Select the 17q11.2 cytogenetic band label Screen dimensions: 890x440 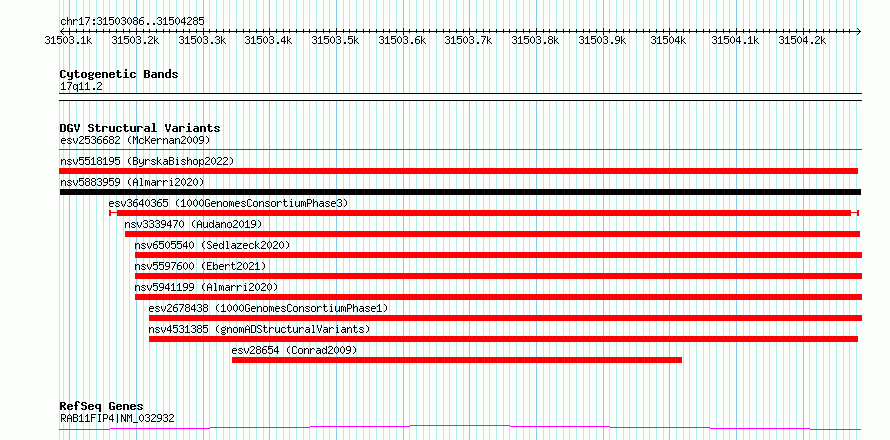pyautogui.click(x=81, y=86)
